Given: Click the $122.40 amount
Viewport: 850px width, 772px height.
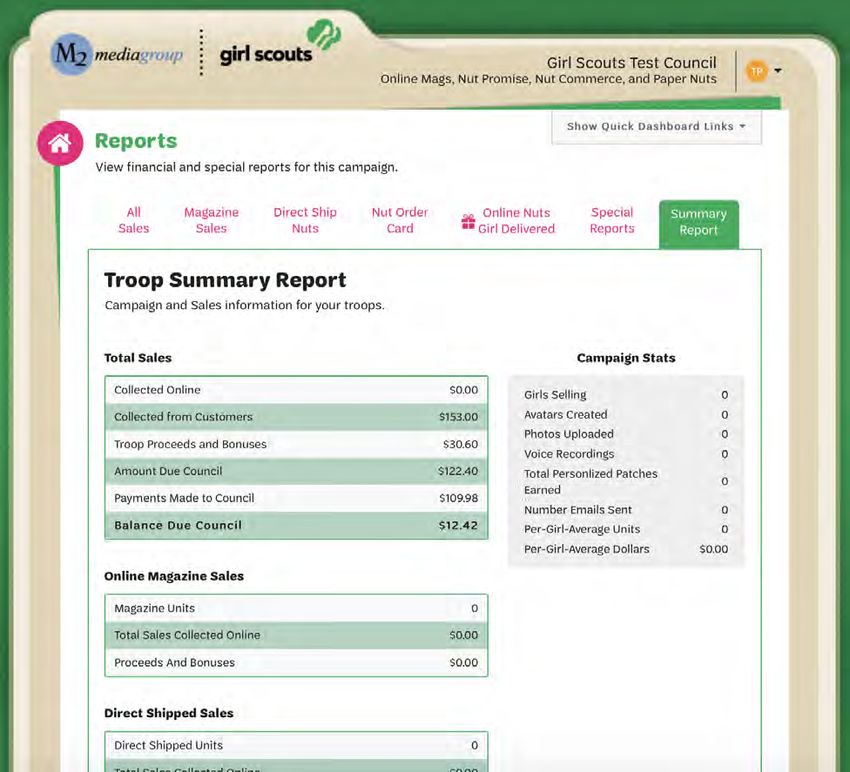Looking at the screenshot, I should pos(458,471).
